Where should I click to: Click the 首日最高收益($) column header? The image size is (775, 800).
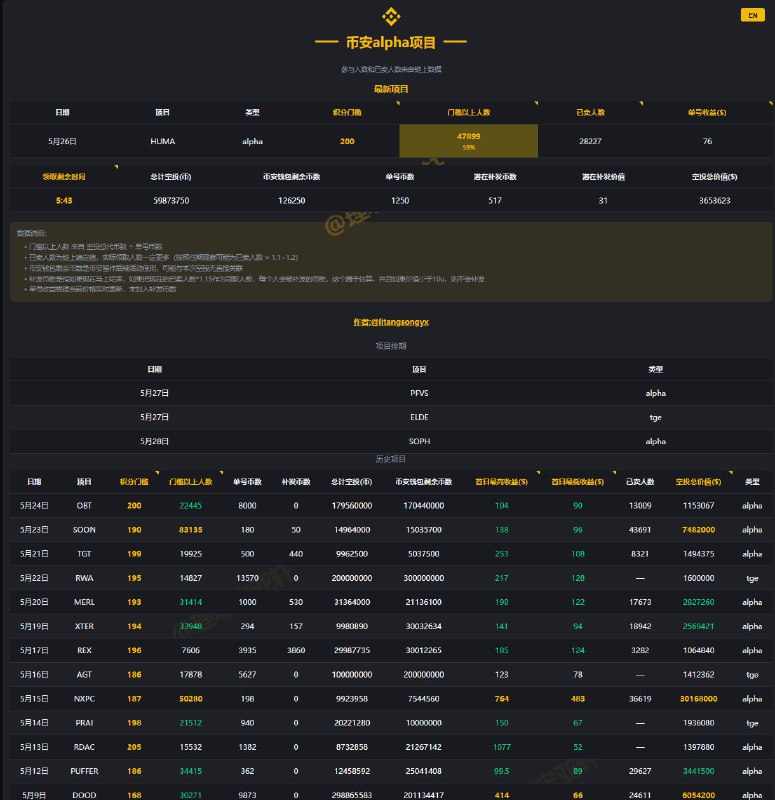pyautogui.click(x=502, y=482)
